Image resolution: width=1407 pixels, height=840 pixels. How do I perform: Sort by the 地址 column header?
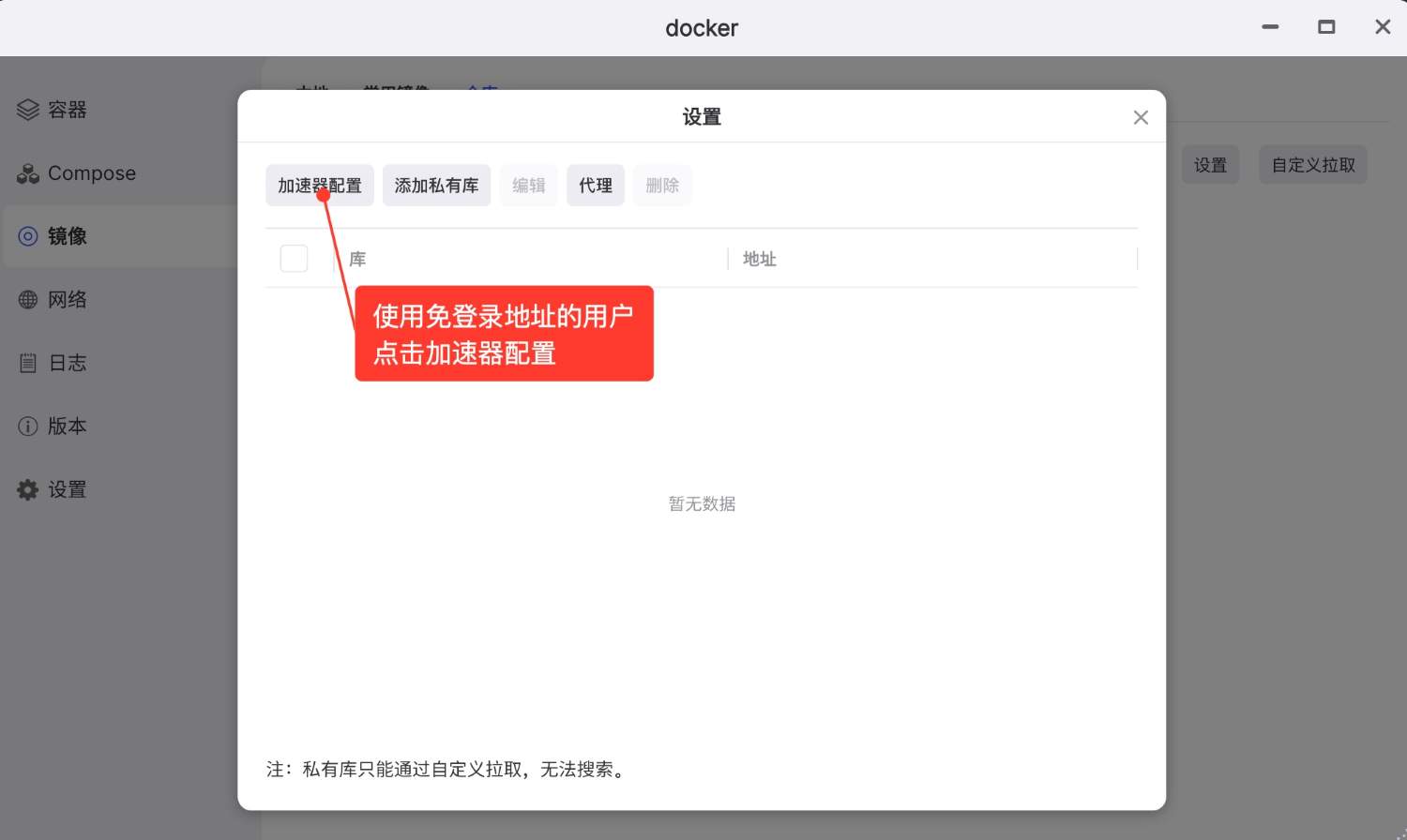(759, 259)
